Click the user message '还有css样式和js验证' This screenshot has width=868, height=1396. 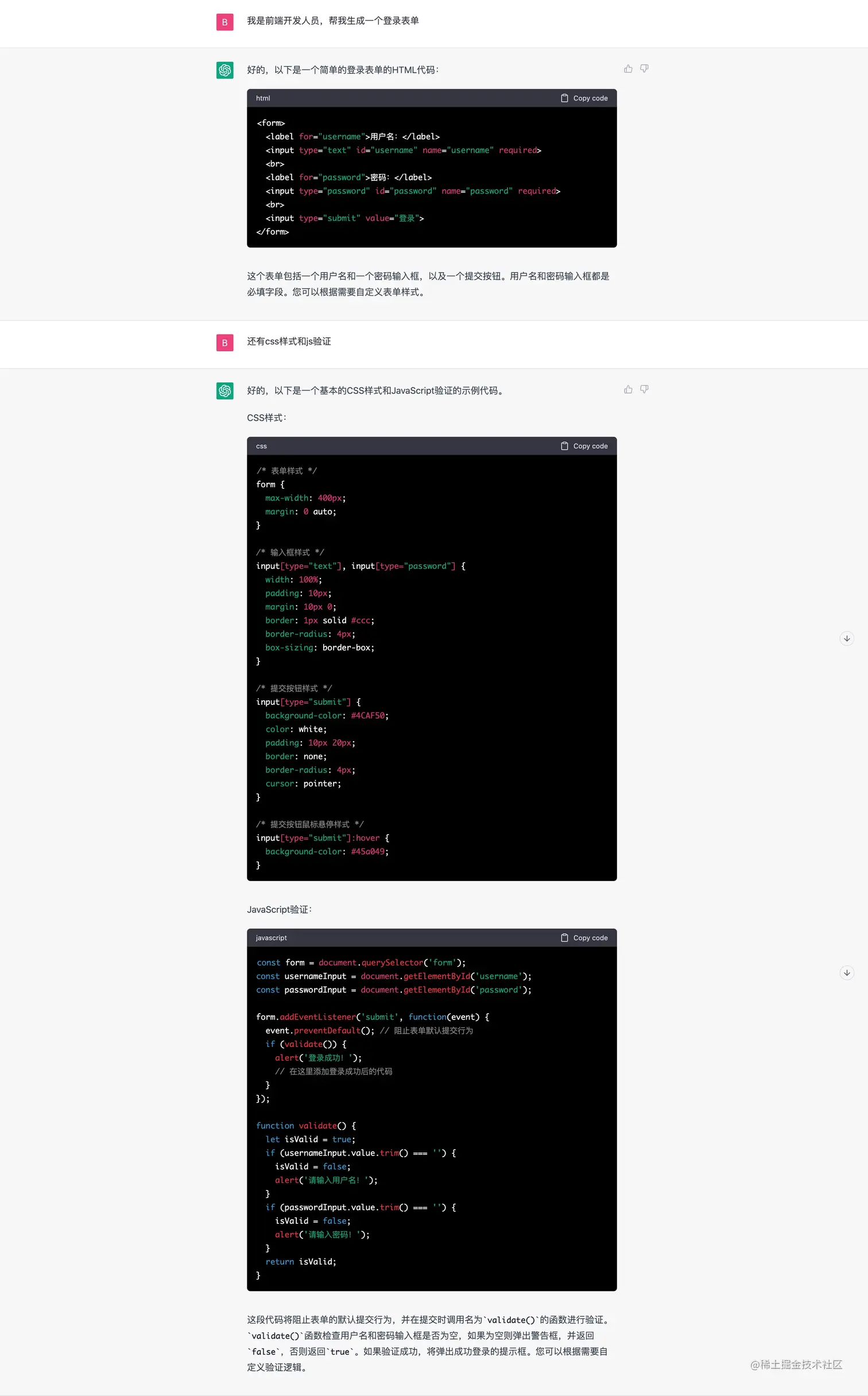pyautogui.click(x=289, y=342)
